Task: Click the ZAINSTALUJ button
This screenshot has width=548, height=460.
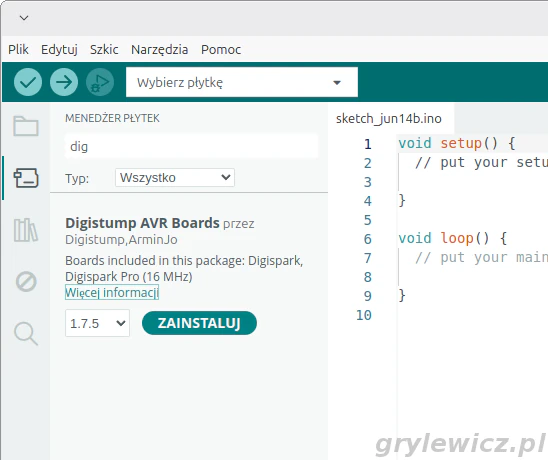Action: [199, 323]
